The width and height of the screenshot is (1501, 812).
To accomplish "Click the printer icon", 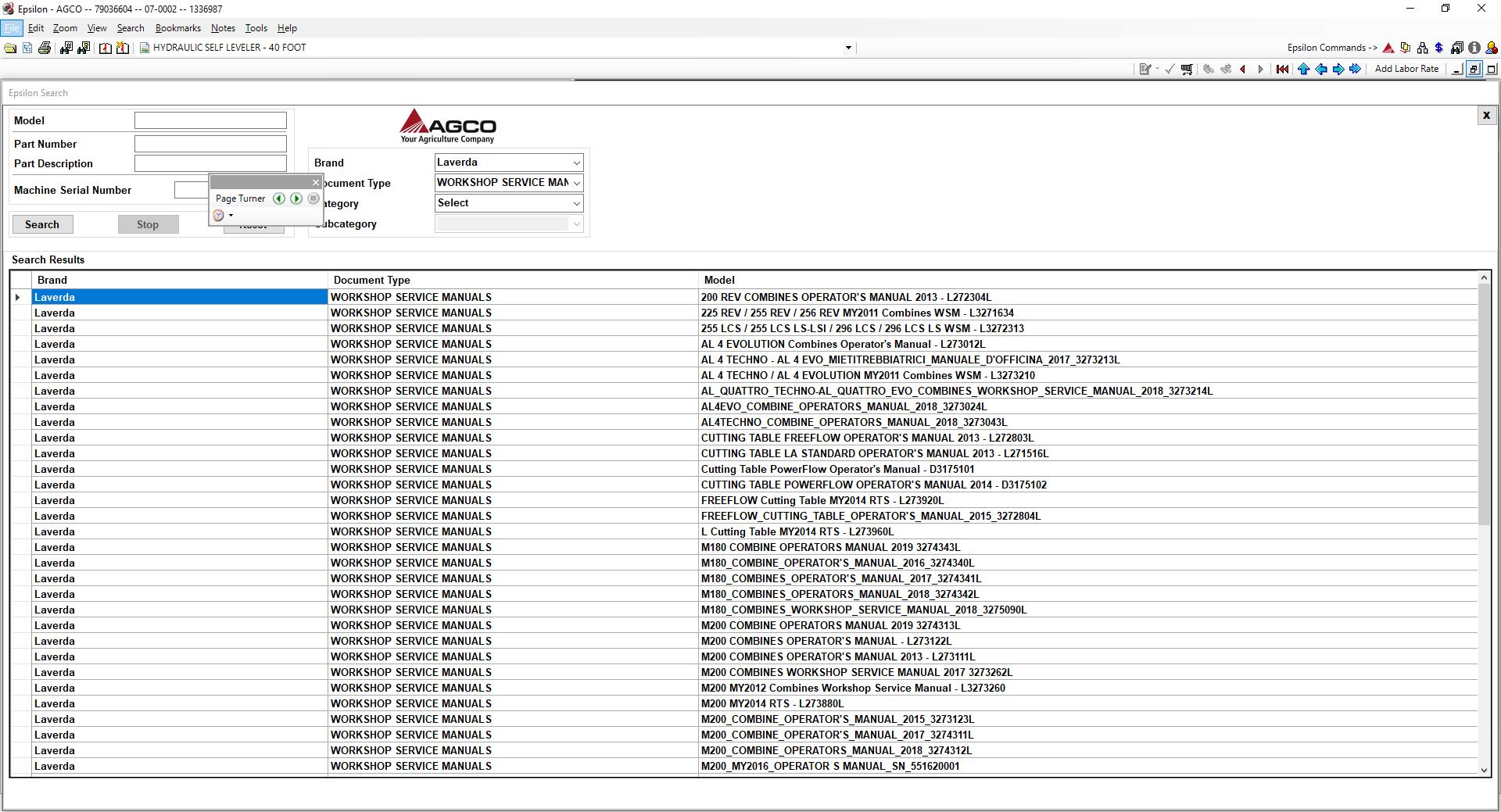I will pyautogui.click(x=45, y=48).
